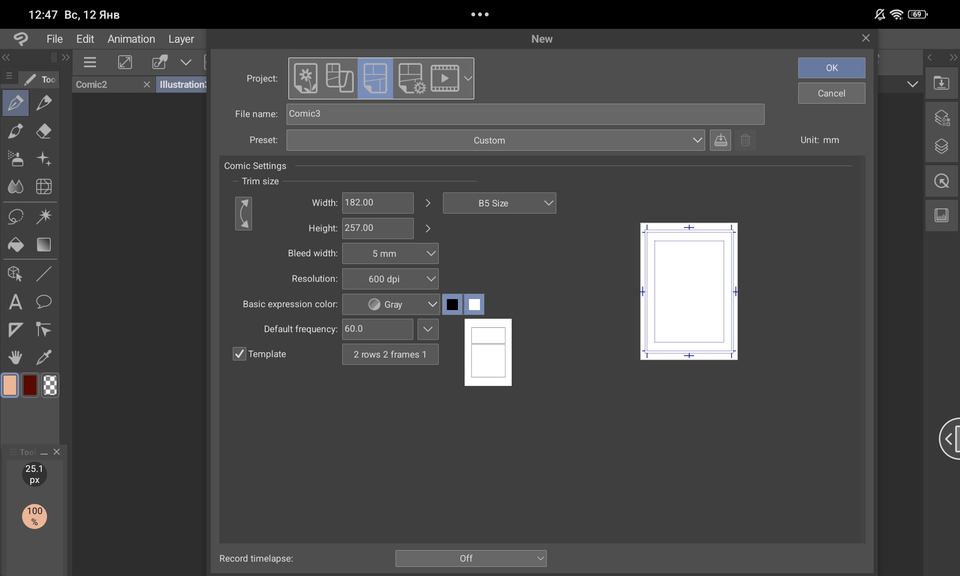This screenshot has height=576, width=960.
Task: Choose the Illustration project type icon
Action: pyautogui.click(x=306, y=78)
